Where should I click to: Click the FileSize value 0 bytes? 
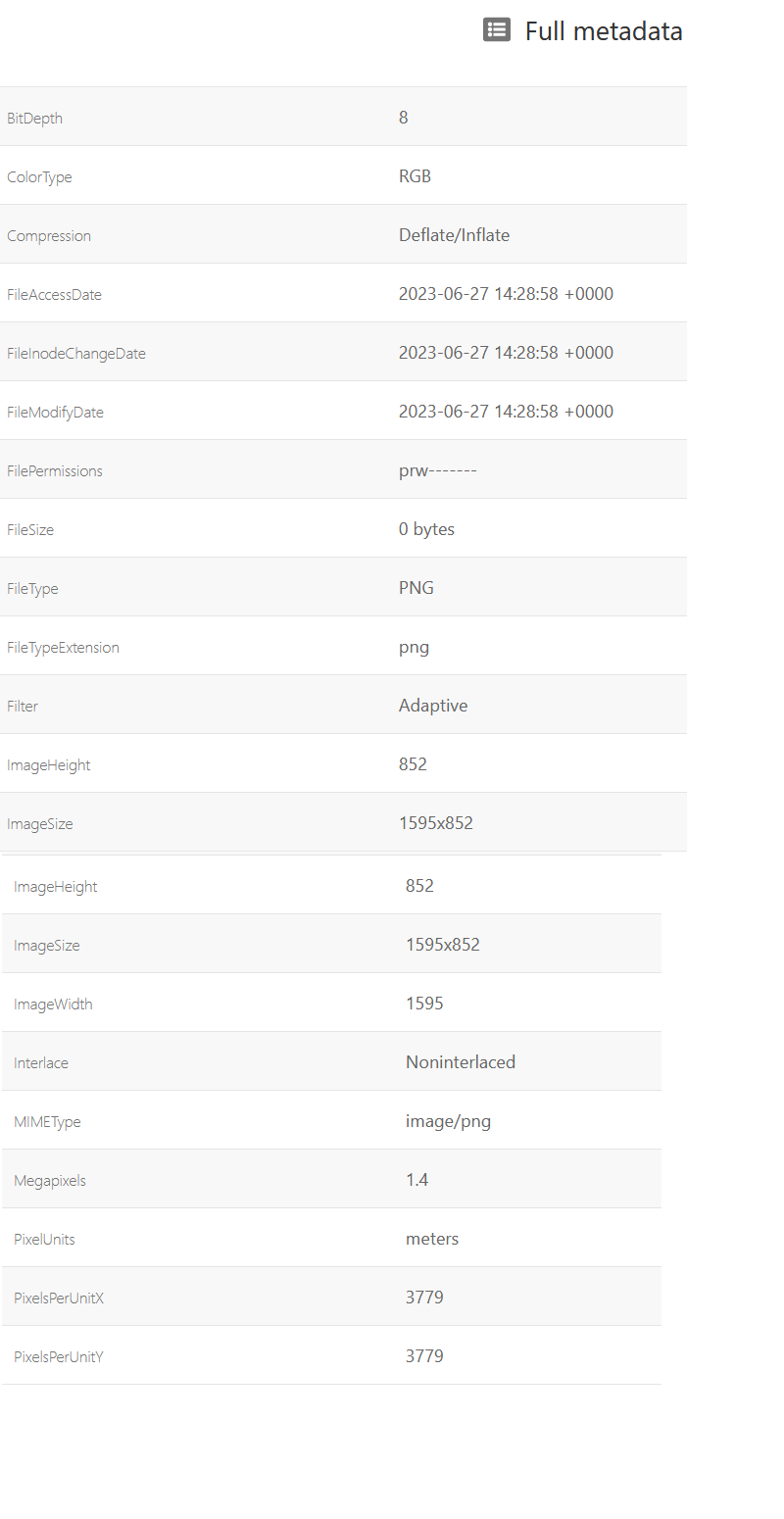pyautogui.click(x=426, y=529)
